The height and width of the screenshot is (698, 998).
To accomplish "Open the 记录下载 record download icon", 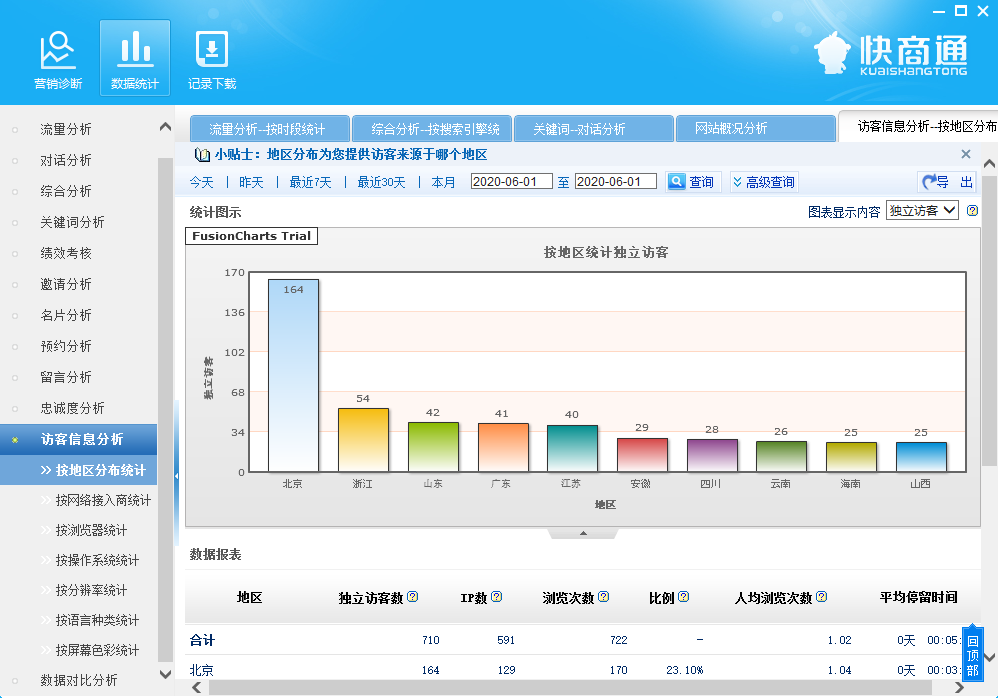I will (212, 60).
